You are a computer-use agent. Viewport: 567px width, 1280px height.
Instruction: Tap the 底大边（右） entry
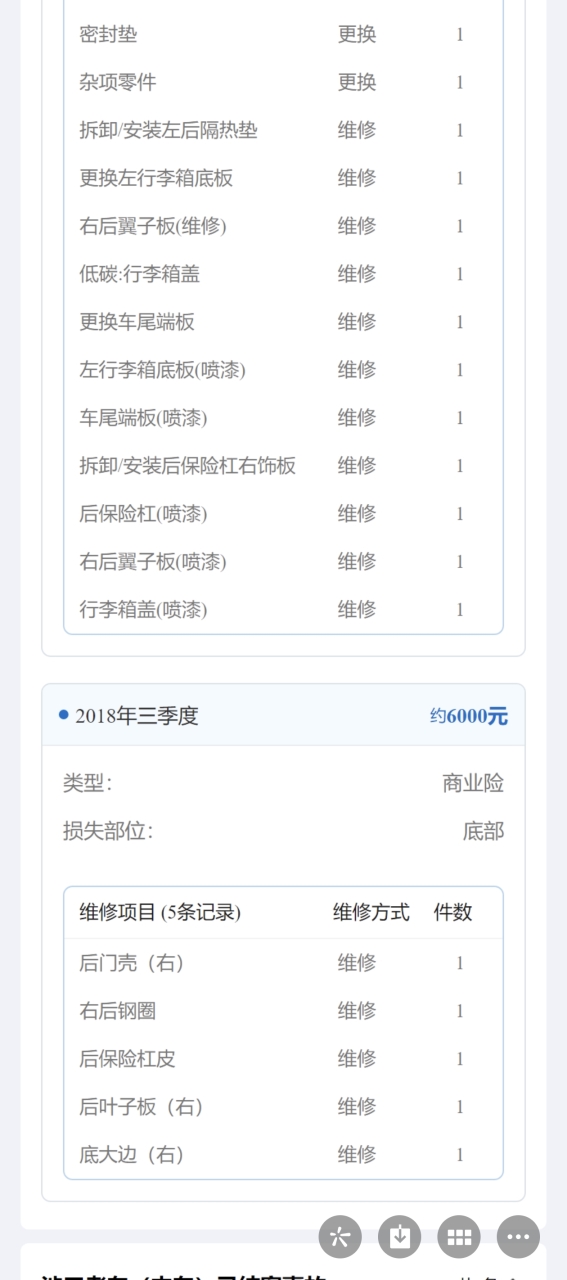pyautogui.click(x=132, y=1155)
